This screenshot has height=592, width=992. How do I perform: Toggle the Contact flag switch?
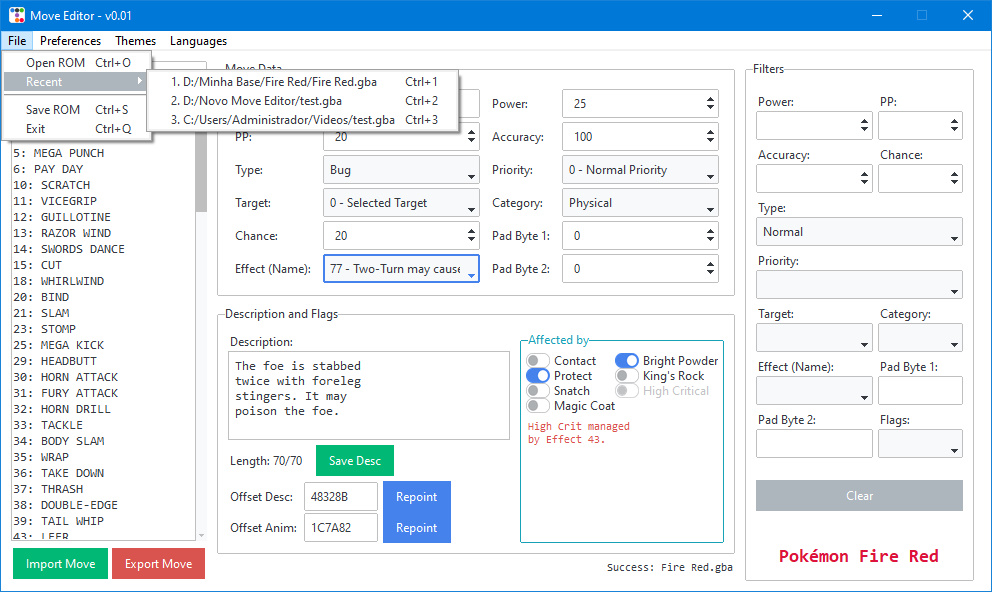pyautogui.click(x=538, y=361)
